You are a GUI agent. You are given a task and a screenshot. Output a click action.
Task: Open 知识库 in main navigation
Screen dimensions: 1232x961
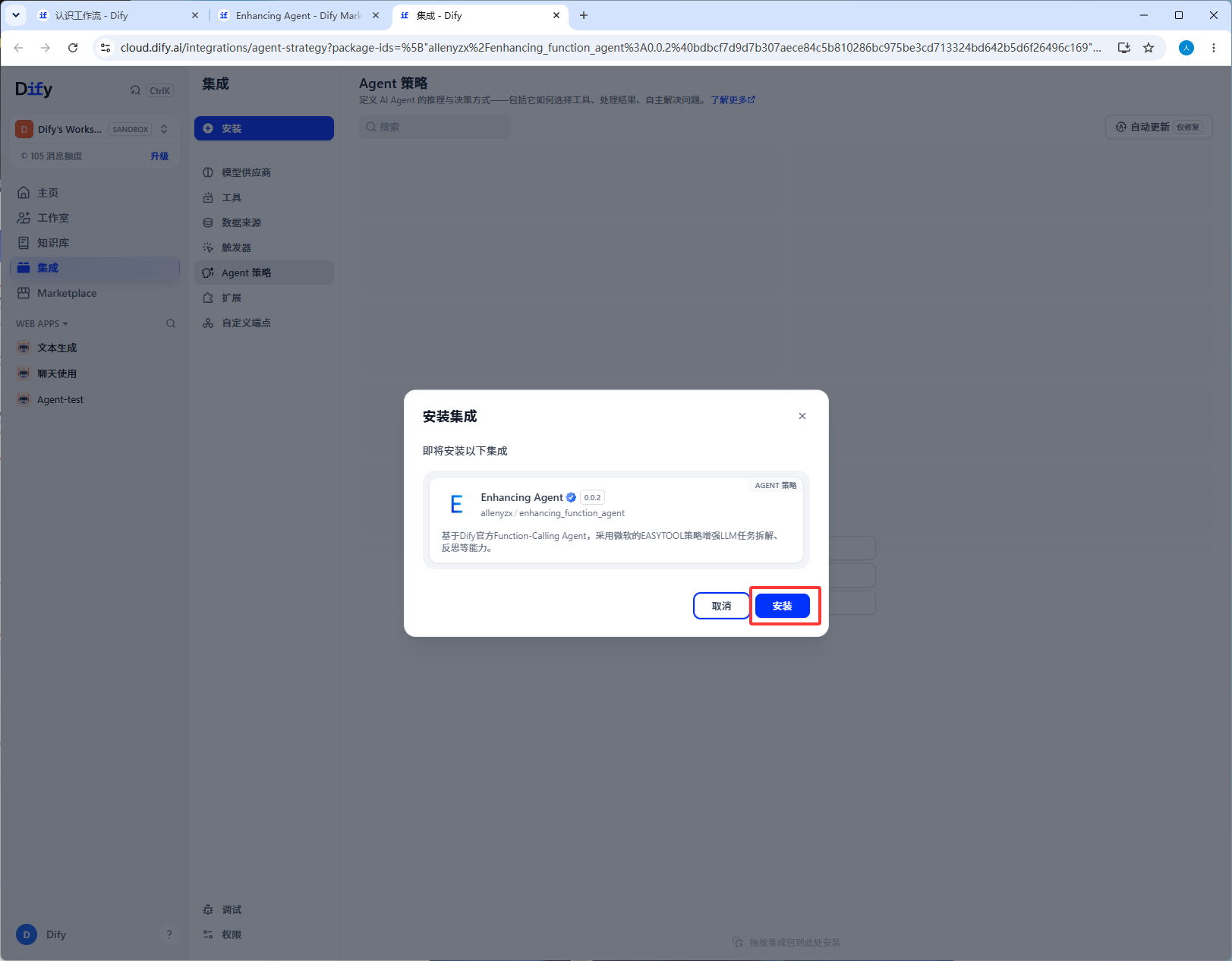[x=95, y=243]
